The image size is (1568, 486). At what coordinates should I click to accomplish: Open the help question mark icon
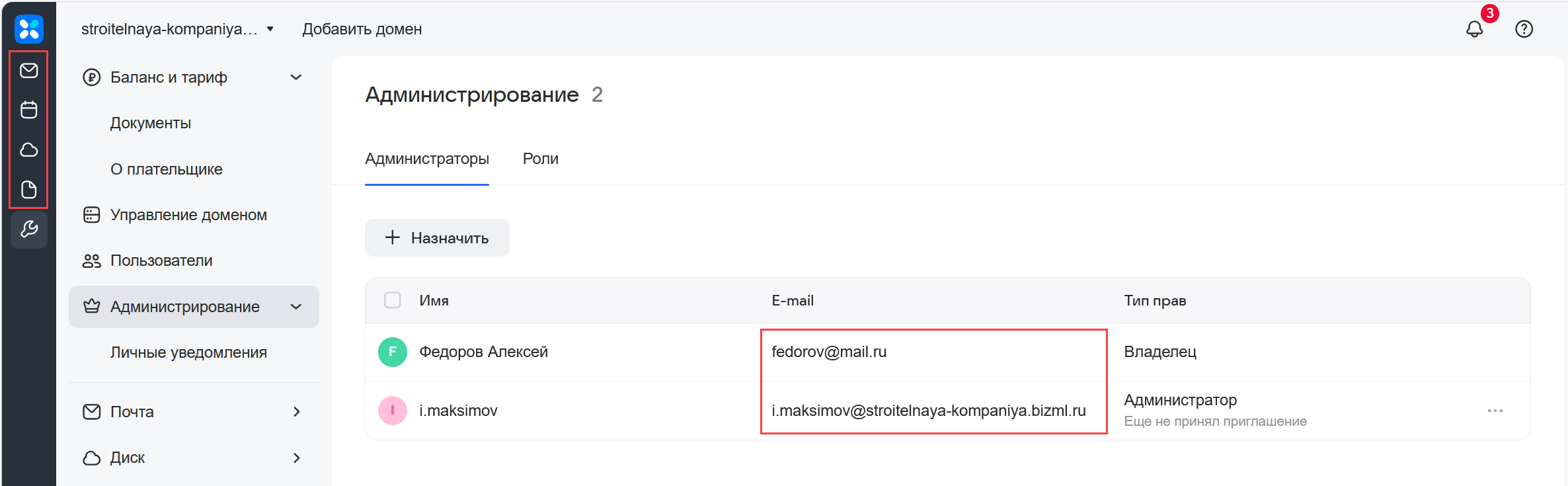tap(1524, 29)
